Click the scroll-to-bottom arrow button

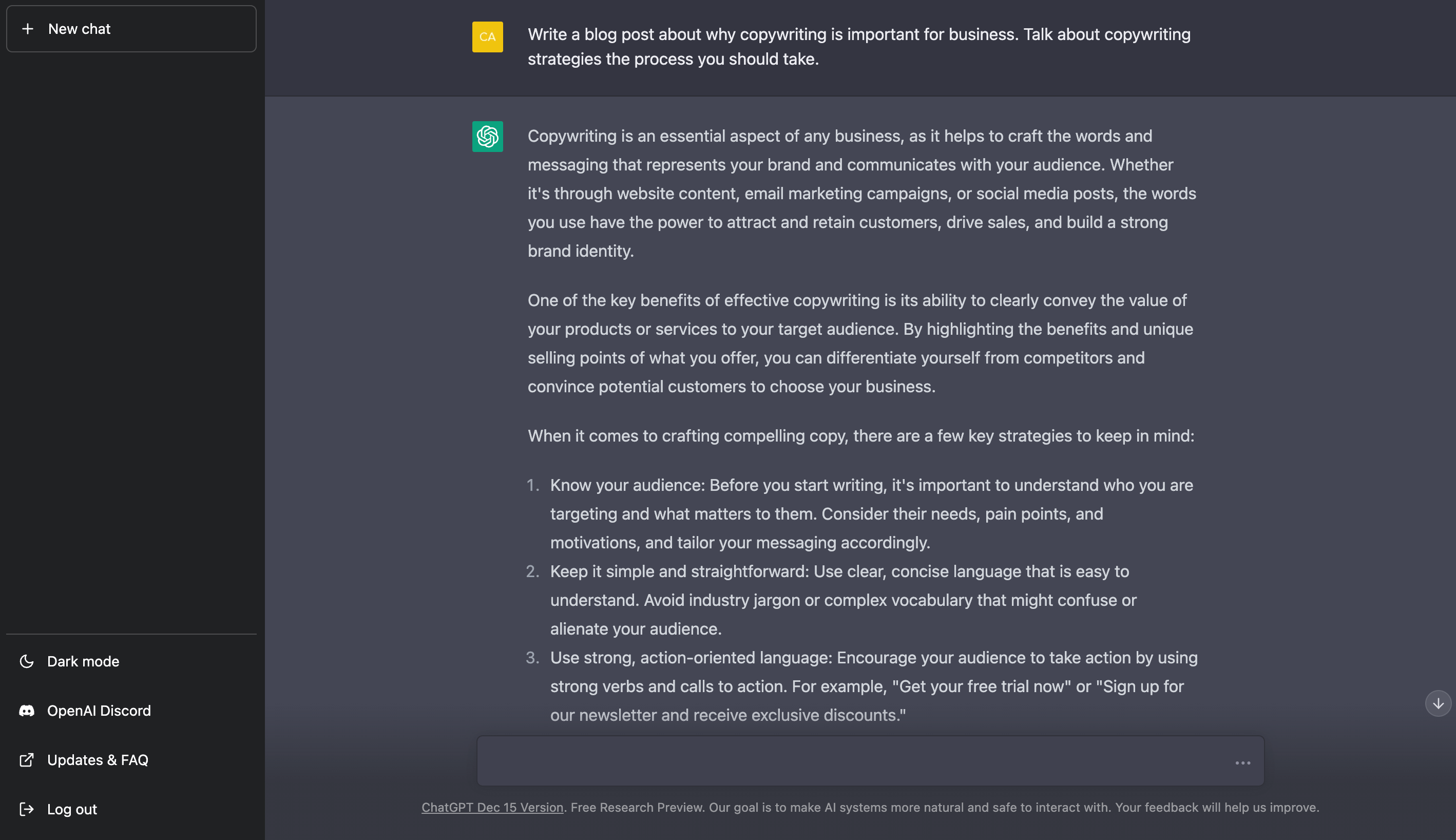pyautogui.click(x=1438, y=703)
